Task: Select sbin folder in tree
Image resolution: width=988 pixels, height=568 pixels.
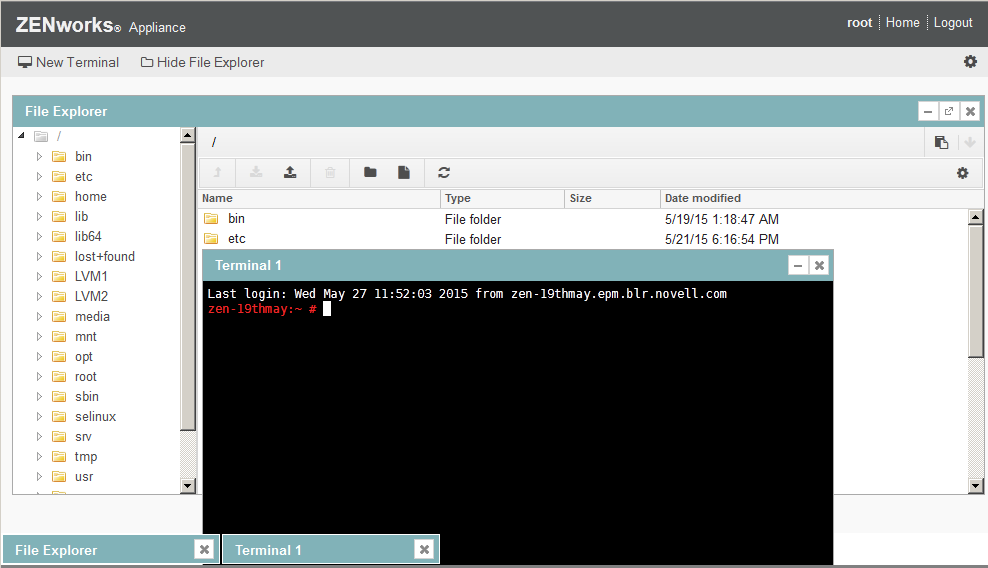Action: pyautogui.click(x=87, y=397)
